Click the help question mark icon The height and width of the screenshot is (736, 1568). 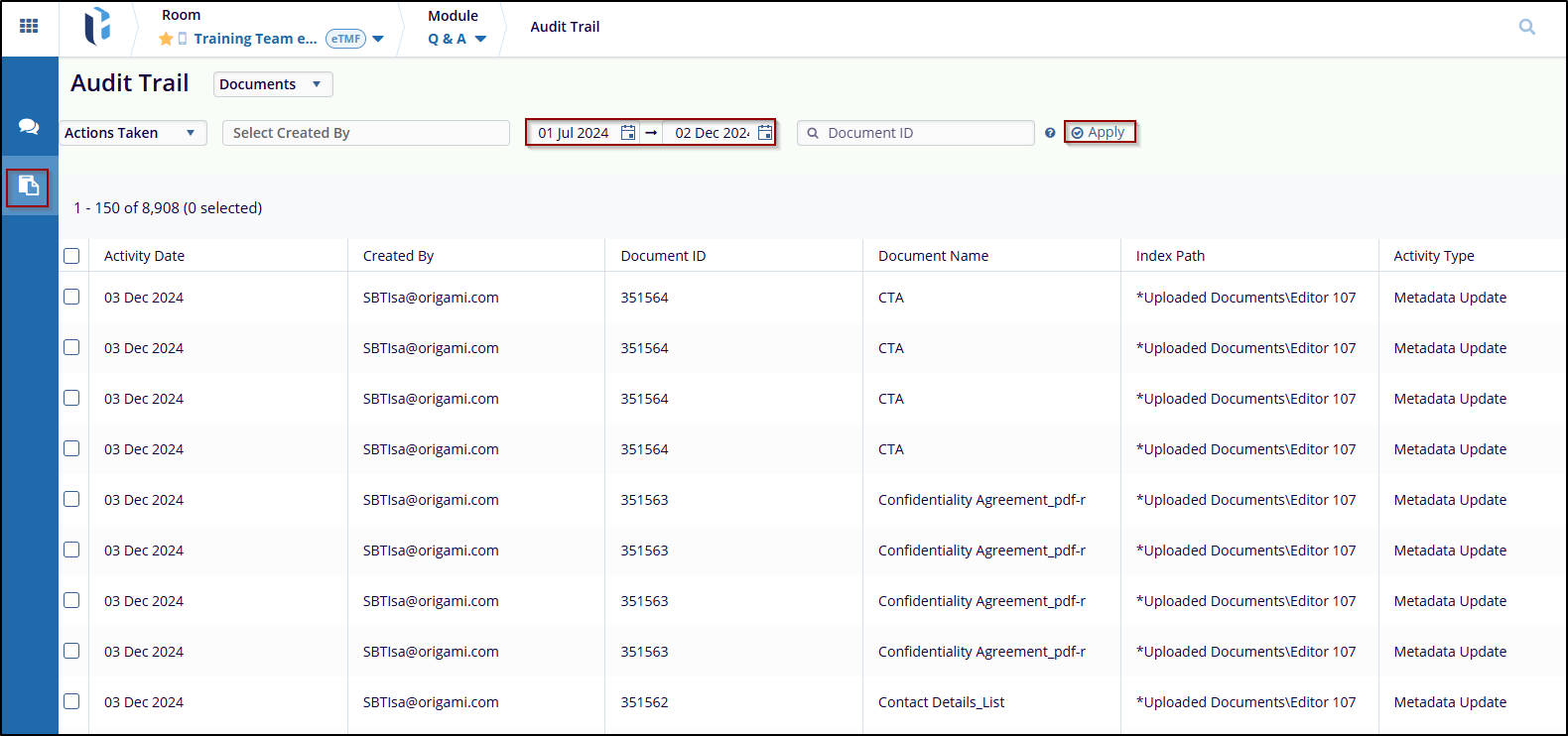click(1050, 133)
